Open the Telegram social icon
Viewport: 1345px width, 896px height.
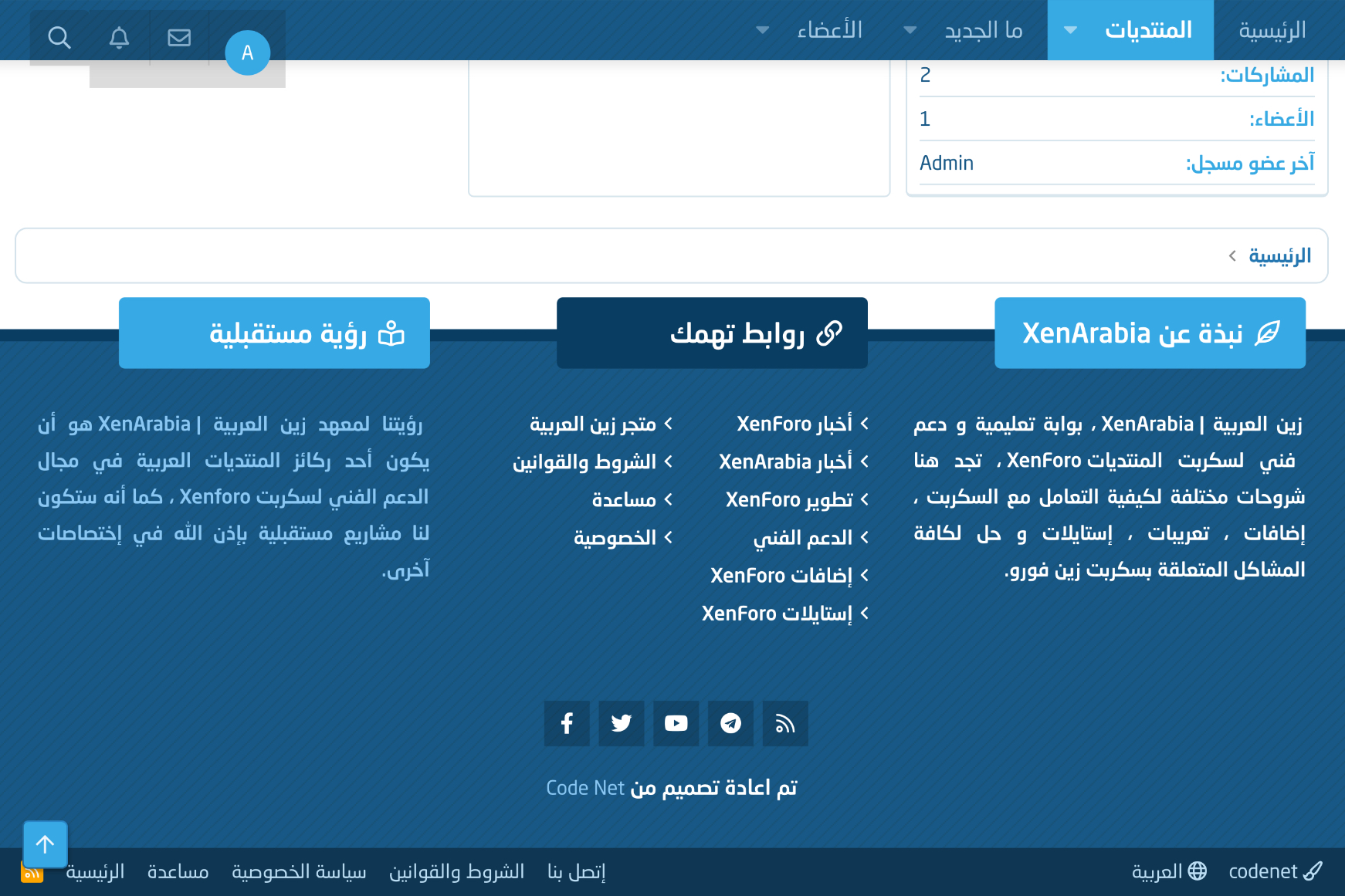(730, 723)
